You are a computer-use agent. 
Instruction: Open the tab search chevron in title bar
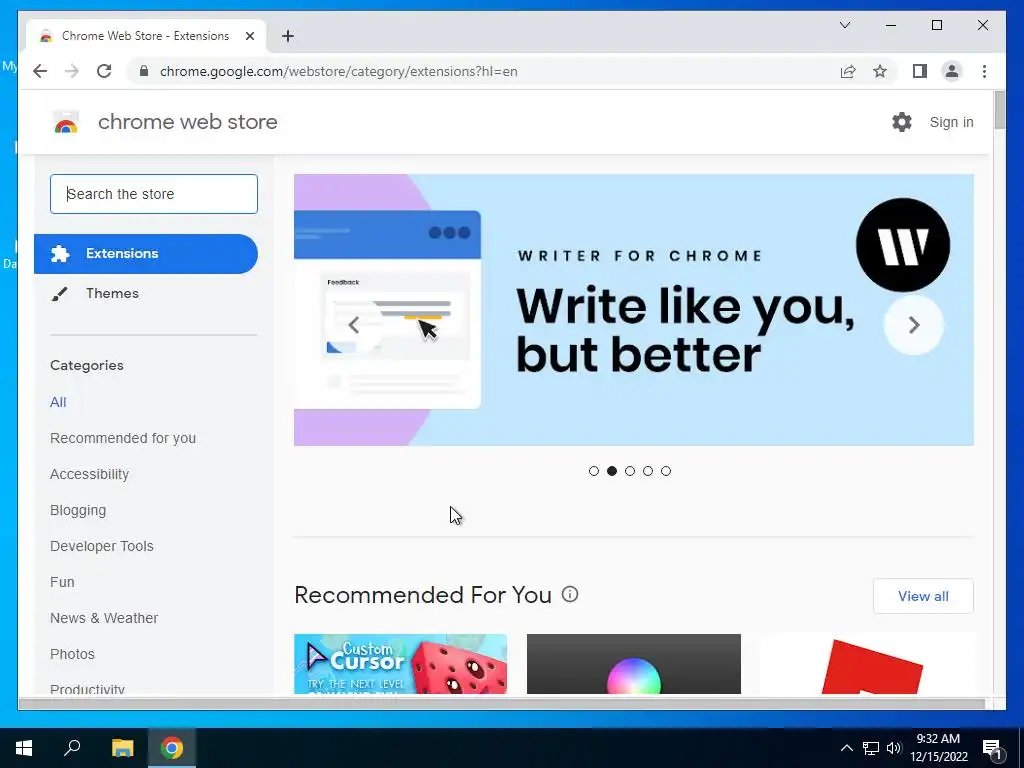pos(844,25)
